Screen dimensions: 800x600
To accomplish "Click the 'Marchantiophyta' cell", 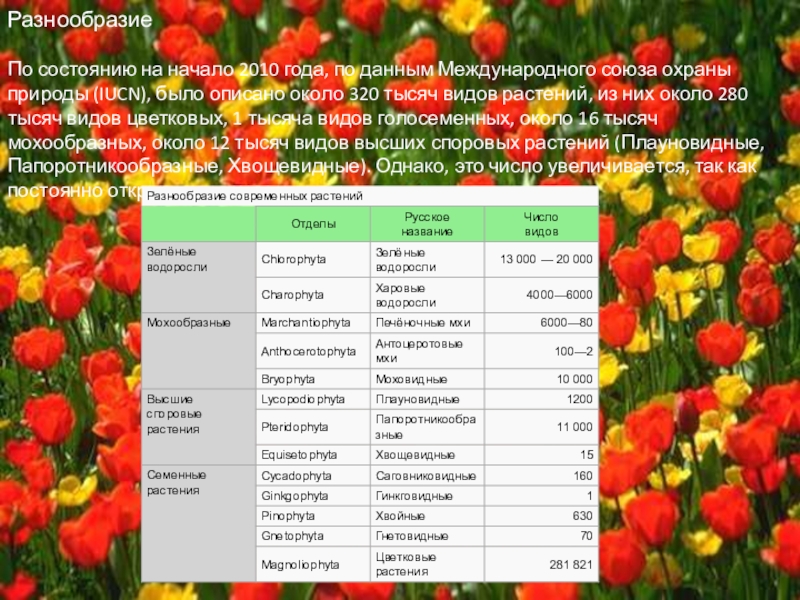I will [x=305, y=323].
